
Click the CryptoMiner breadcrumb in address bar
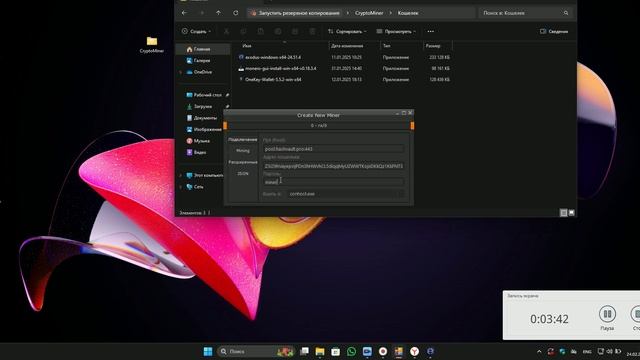[x=369, y=13]
